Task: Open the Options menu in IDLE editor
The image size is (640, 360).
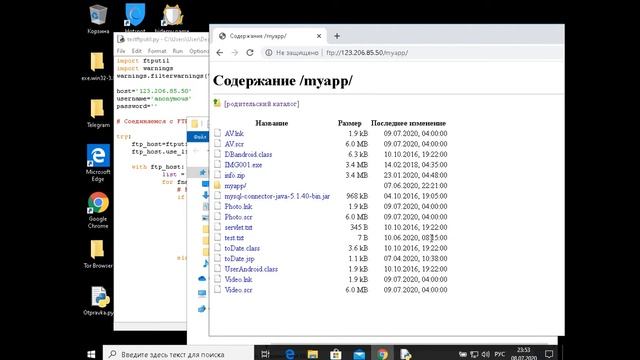Action: click(199, 51)
